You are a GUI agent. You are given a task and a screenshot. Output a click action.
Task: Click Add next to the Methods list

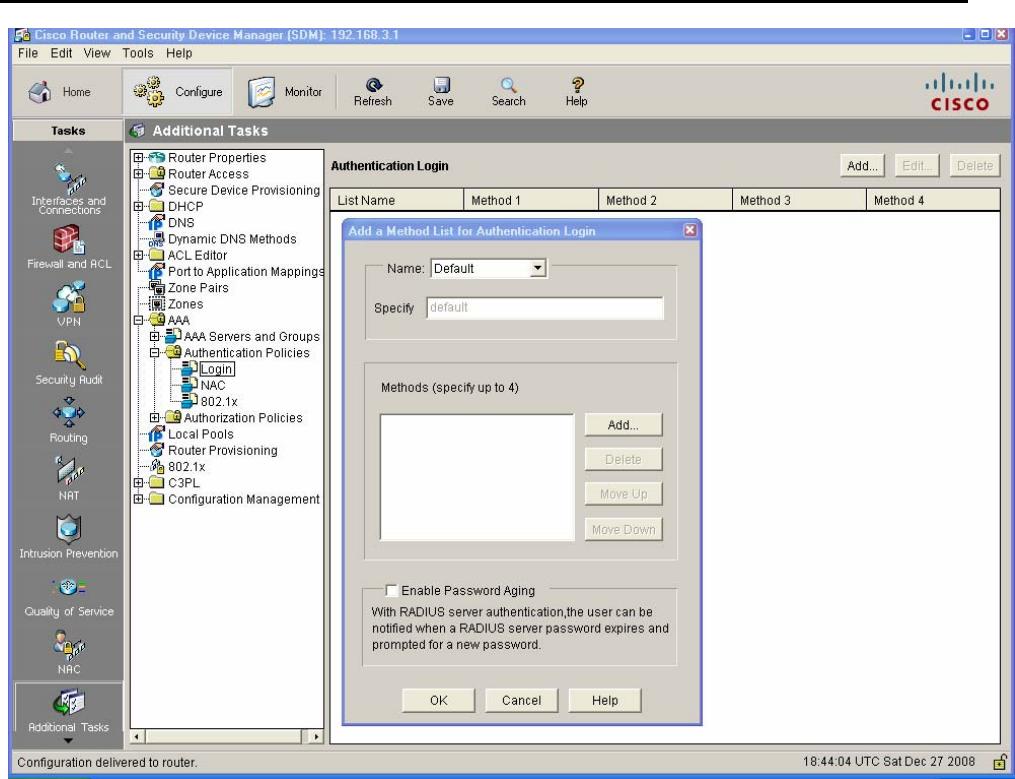tap(623, 425)
